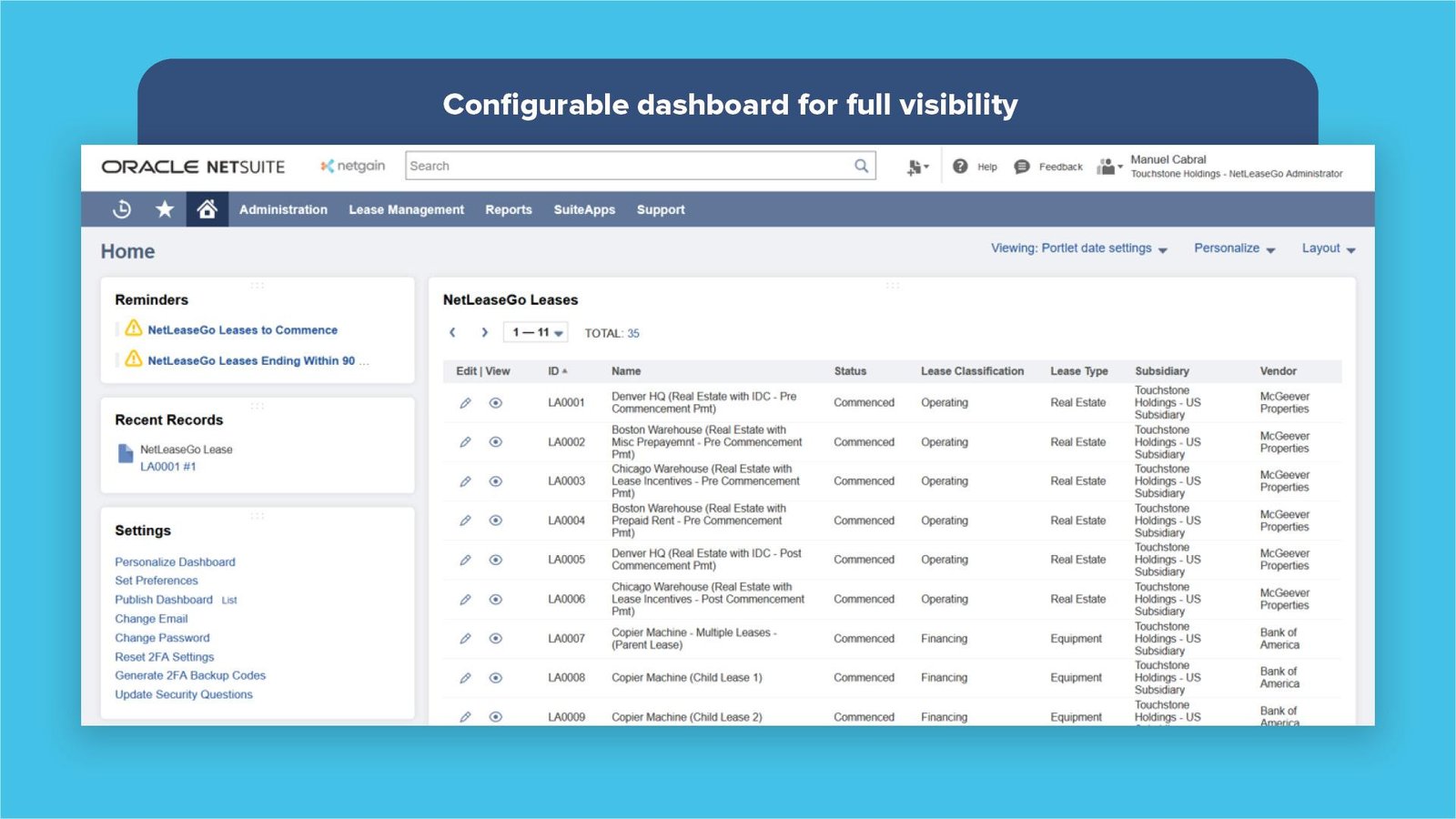The width and height of the screenshot is (1456, 819).
Task: Click Generate 2FA Backup Codes link
Action: (190, 675)
